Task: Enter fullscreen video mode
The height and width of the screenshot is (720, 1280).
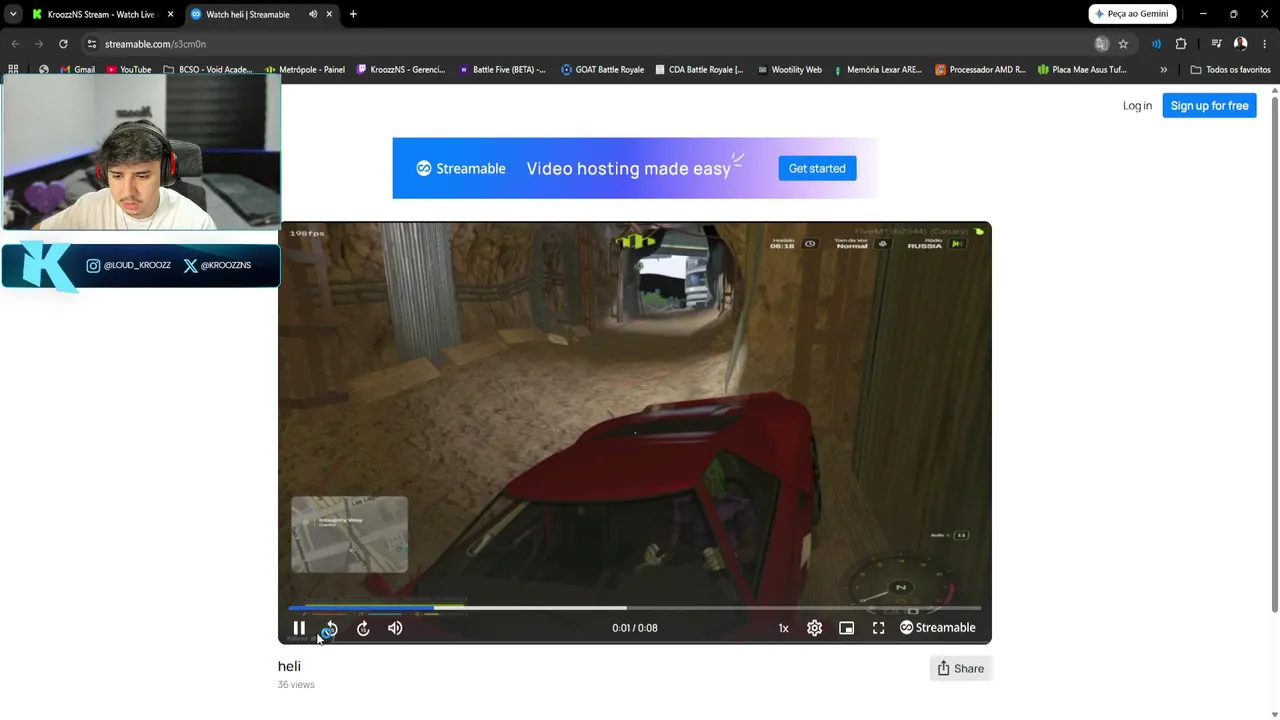Action: [x=878, y=628]
